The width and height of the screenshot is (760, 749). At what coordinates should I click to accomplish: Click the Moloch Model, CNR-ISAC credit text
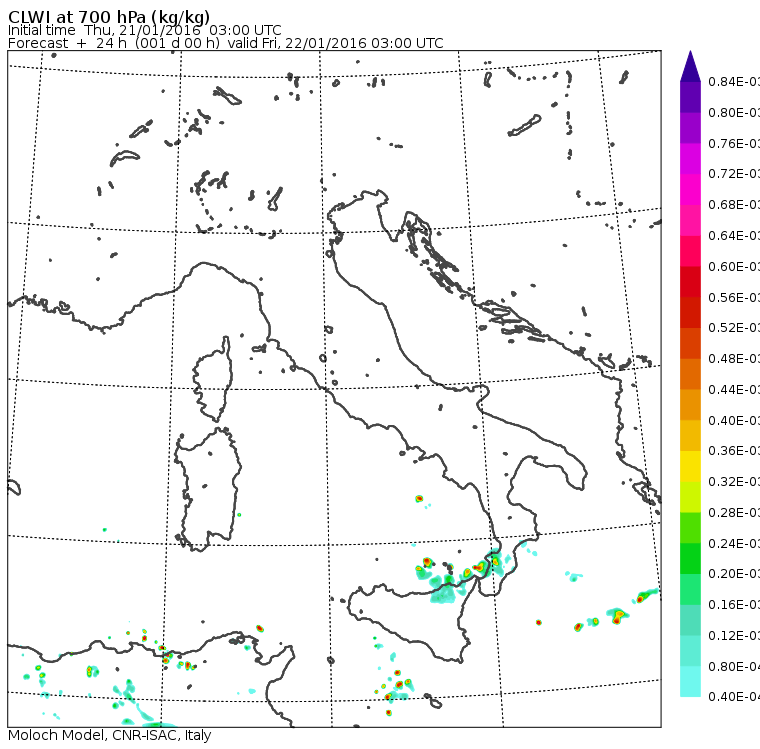[109, 736]
